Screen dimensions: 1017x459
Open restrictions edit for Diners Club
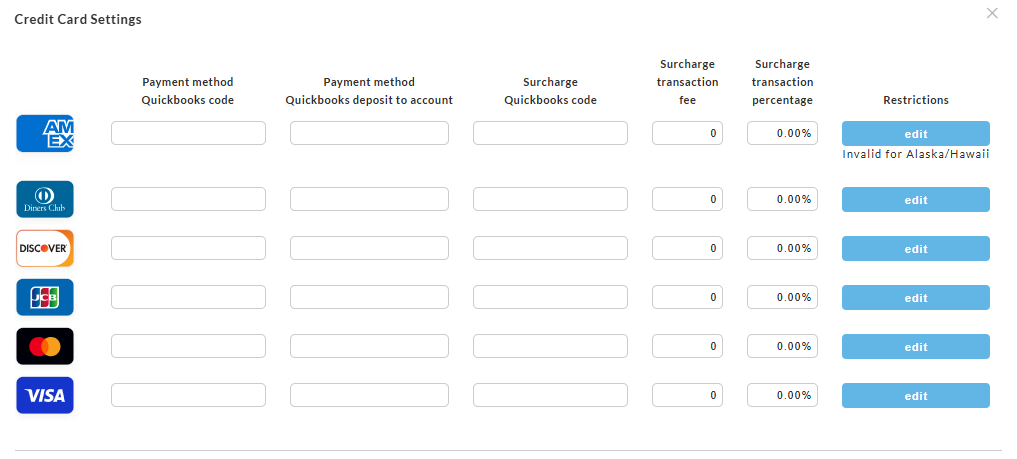(916, 200)
